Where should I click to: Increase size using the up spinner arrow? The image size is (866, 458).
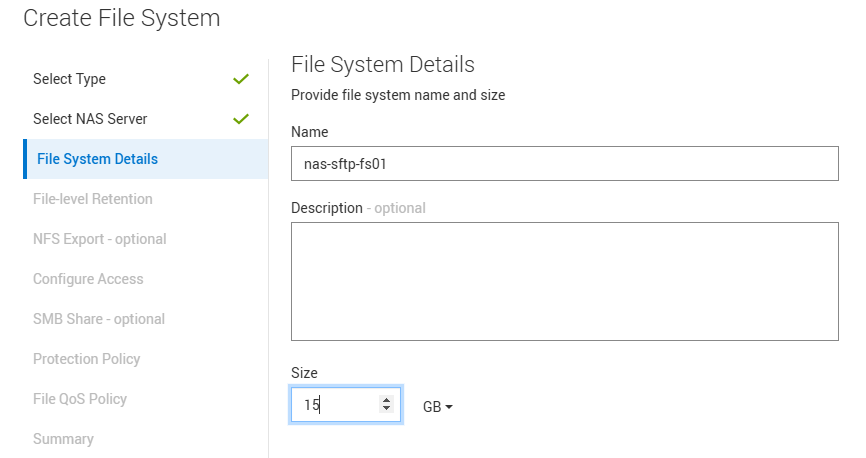386,400
